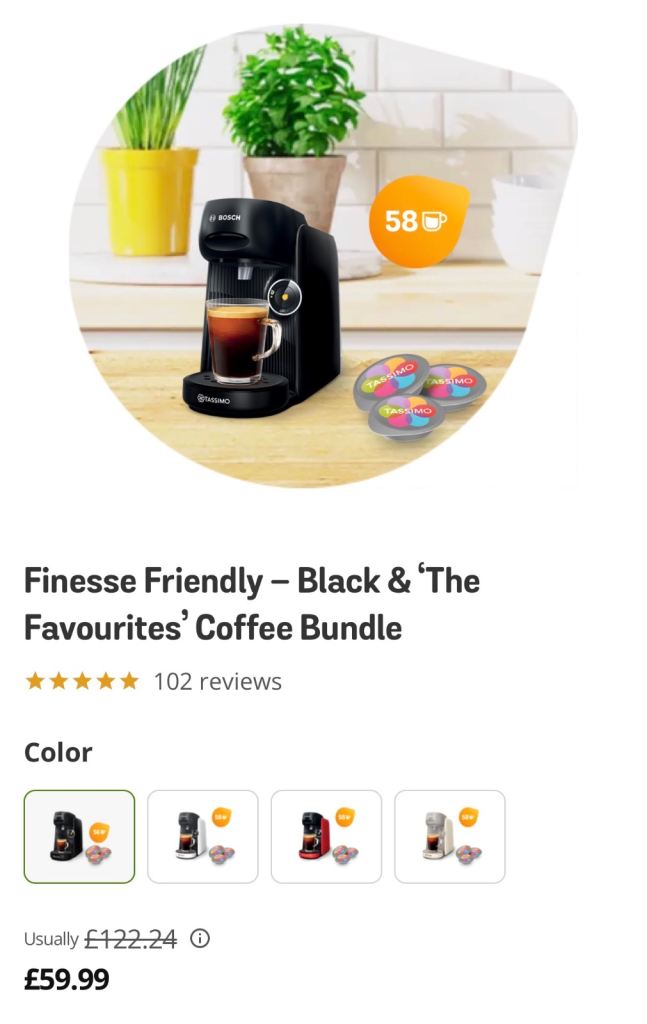Viewport: 647px width, 1024px height.
Task: Switch to the cream colour variant
Action: 449,837
